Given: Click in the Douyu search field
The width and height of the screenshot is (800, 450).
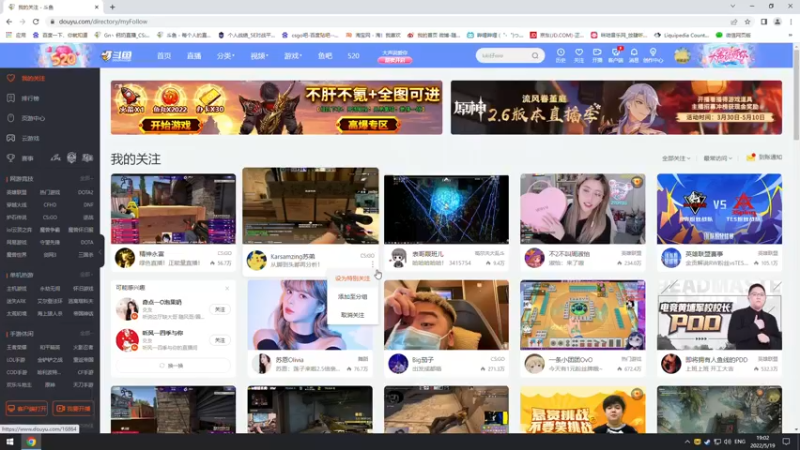Looking at the screenshot, I should pos(505,56).
